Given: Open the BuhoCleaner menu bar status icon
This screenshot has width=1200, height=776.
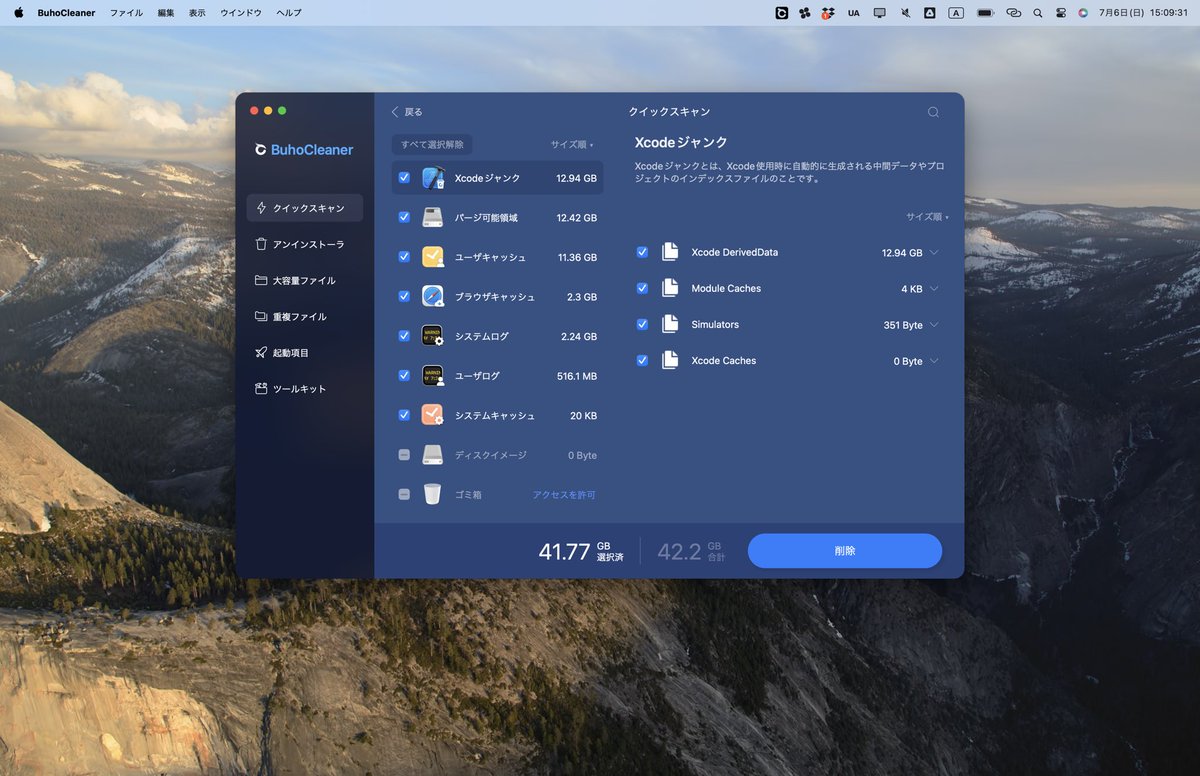Looking at the screenshot, I should (782, 13).
